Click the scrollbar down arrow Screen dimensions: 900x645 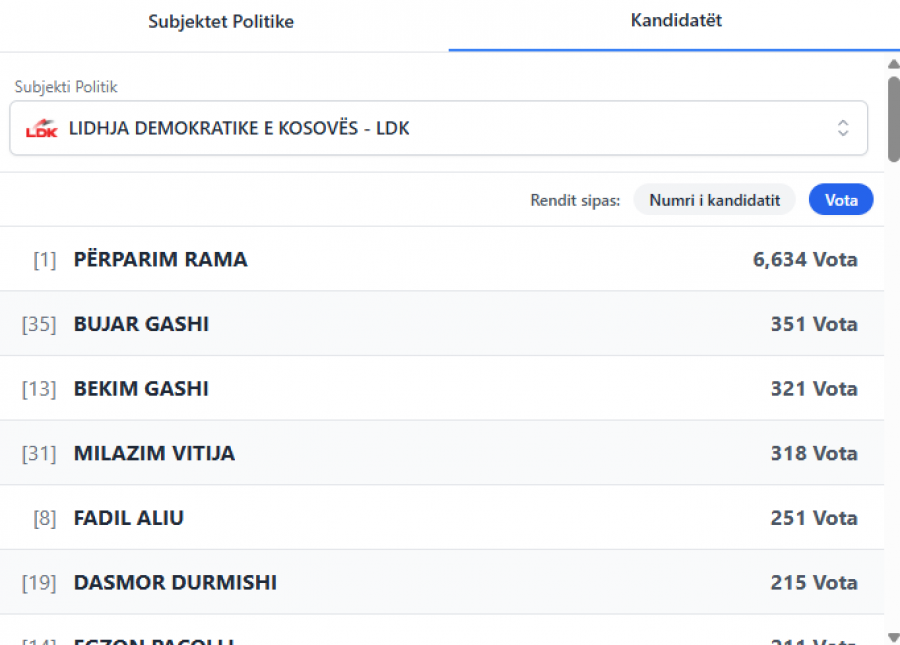pos(893,637)
